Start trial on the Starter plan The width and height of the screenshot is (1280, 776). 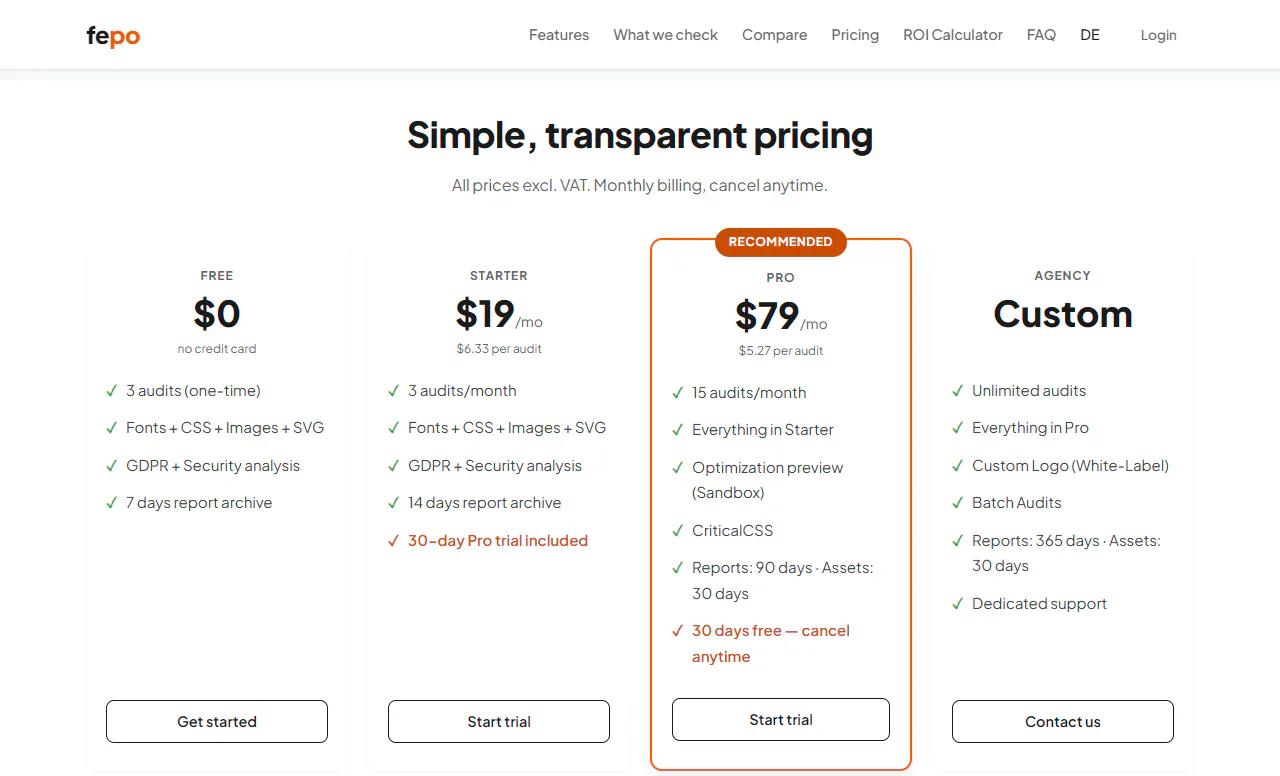coord(499,722)
